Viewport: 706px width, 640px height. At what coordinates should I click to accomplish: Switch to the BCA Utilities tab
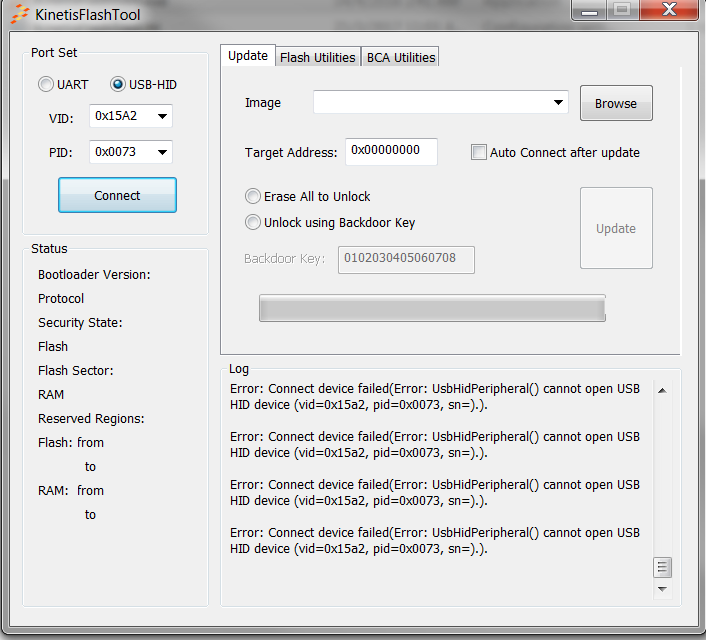pos(400,57)
